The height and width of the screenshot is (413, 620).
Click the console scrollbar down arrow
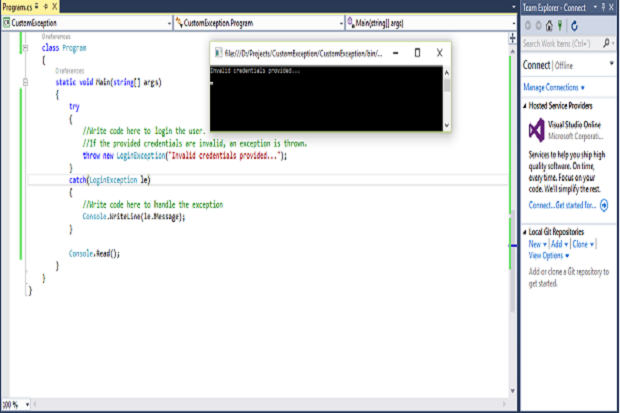click(x=447, y=125)
